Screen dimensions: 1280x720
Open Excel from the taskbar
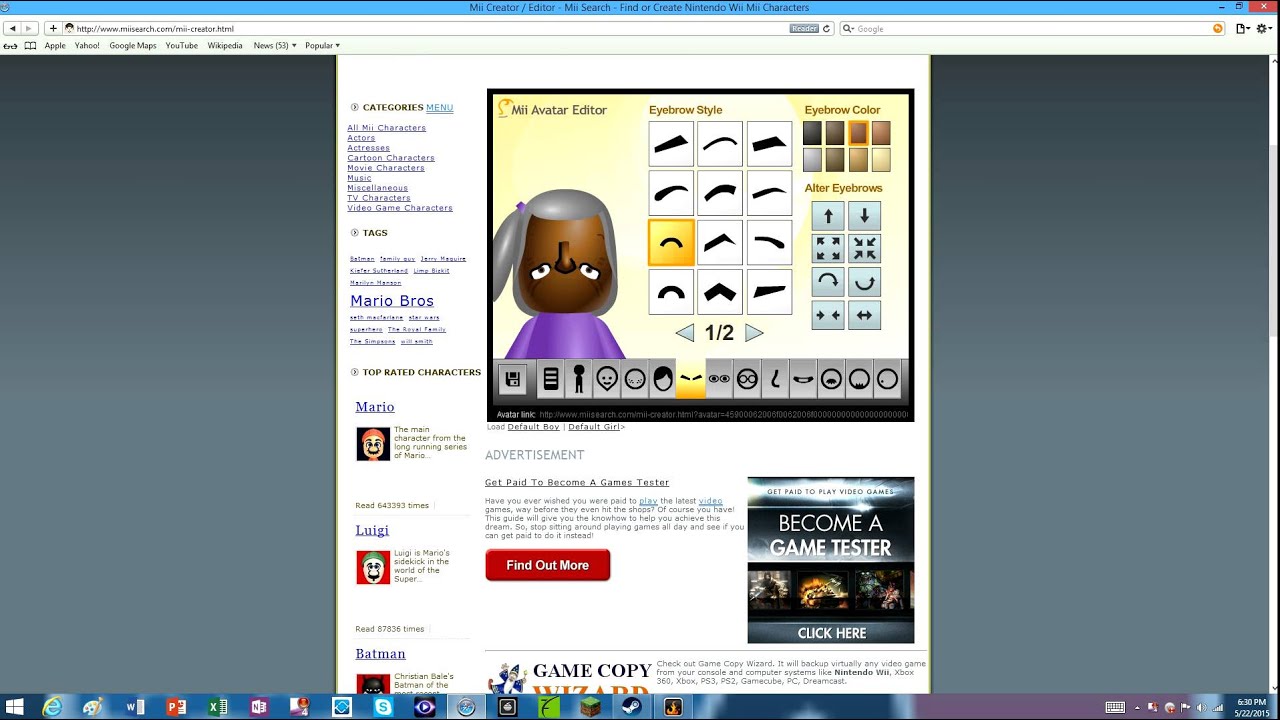pos(217,707)
